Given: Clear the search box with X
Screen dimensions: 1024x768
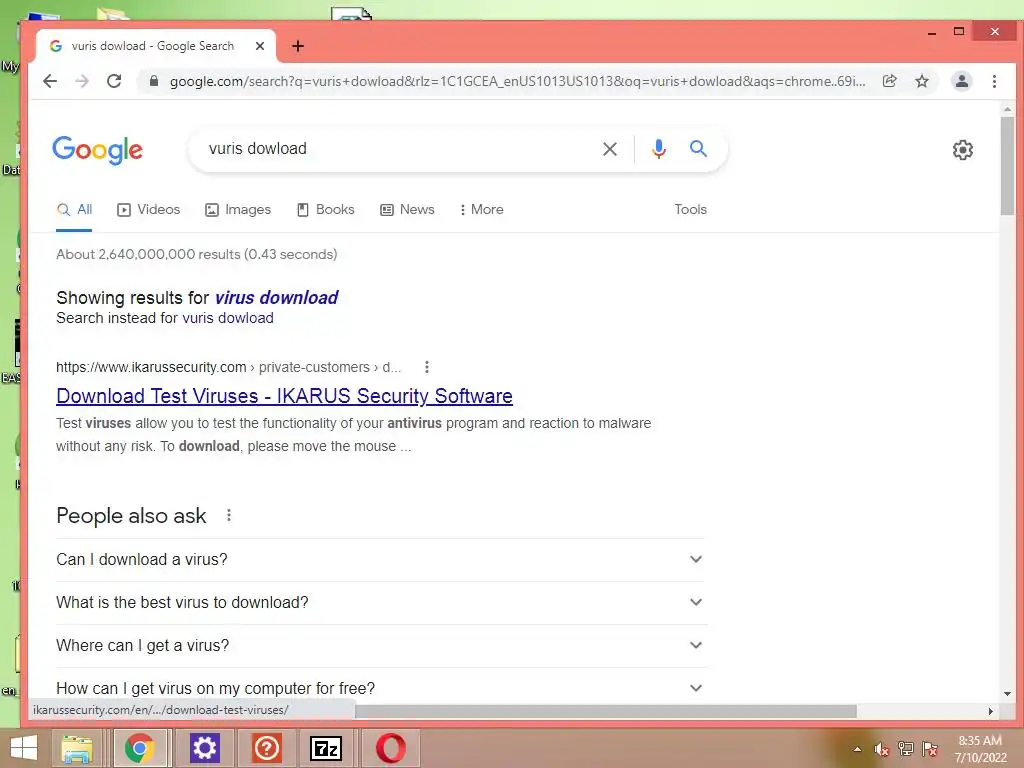Looking at the screenshot, I should point(610,149).
